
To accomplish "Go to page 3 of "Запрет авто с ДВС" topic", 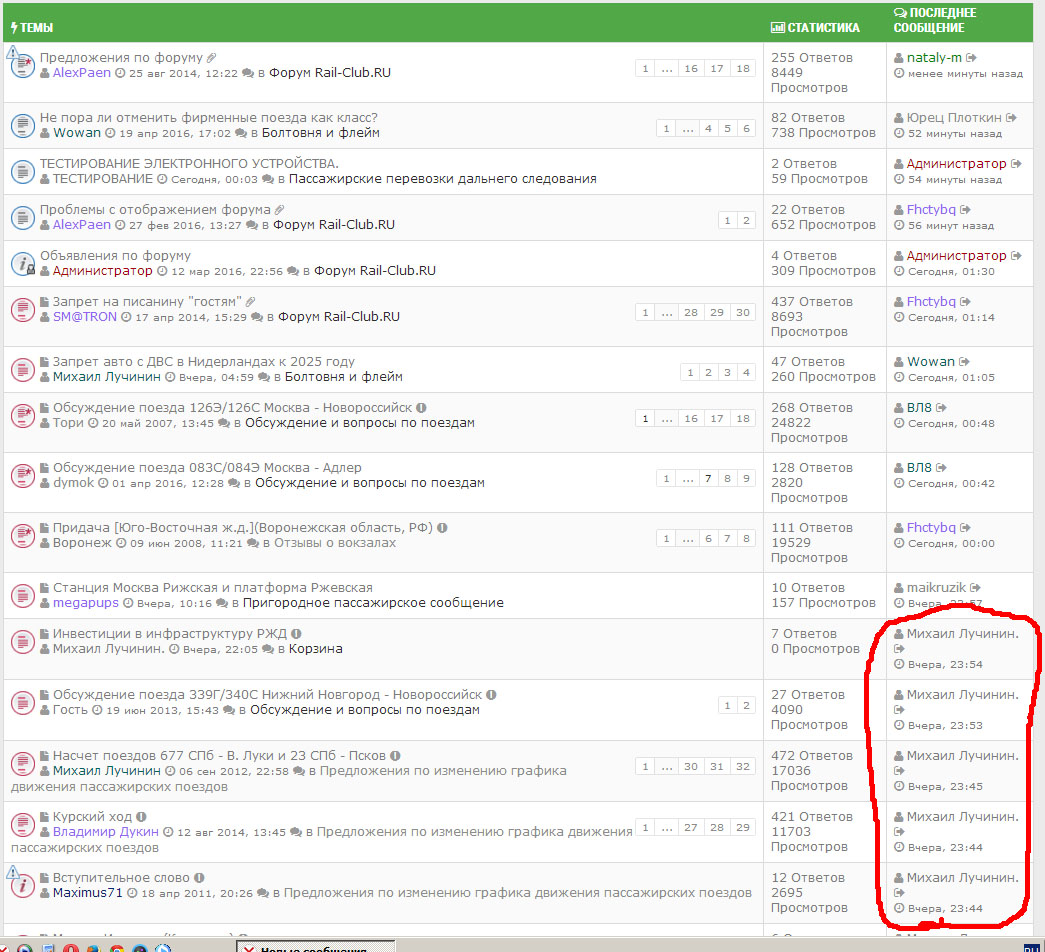I will pyautogui.click(x=727, y=373).
